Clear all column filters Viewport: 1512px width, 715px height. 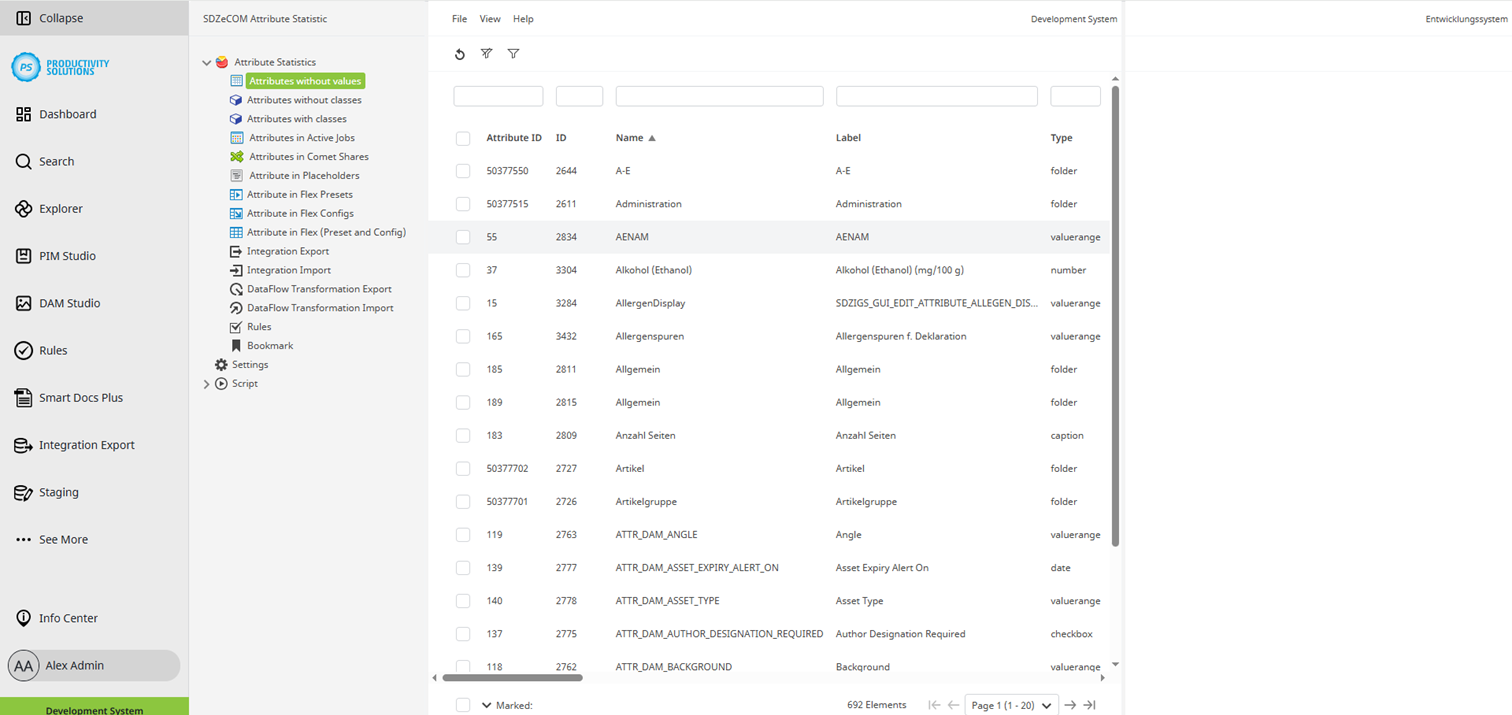coord(486,54)
